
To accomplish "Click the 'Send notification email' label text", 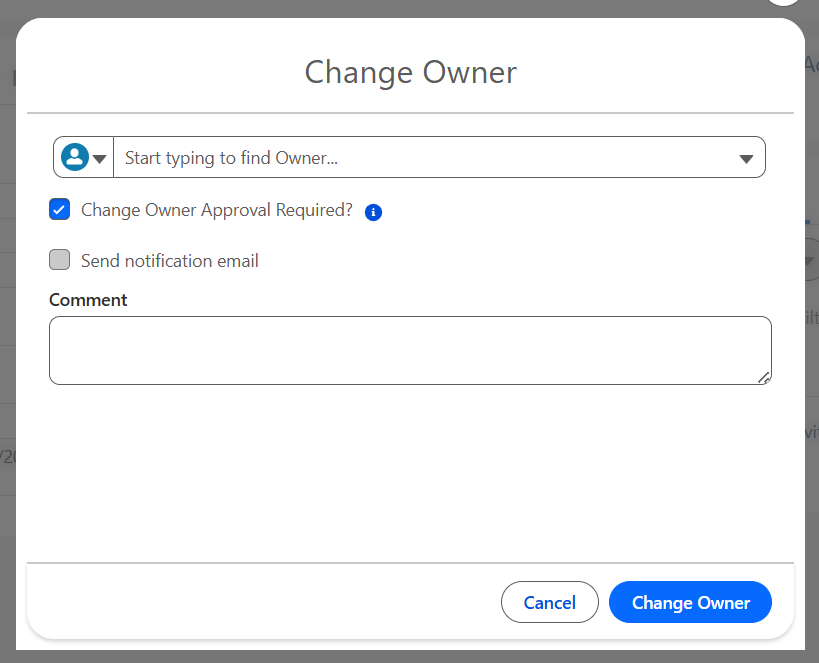I will [x=169, y=261].
